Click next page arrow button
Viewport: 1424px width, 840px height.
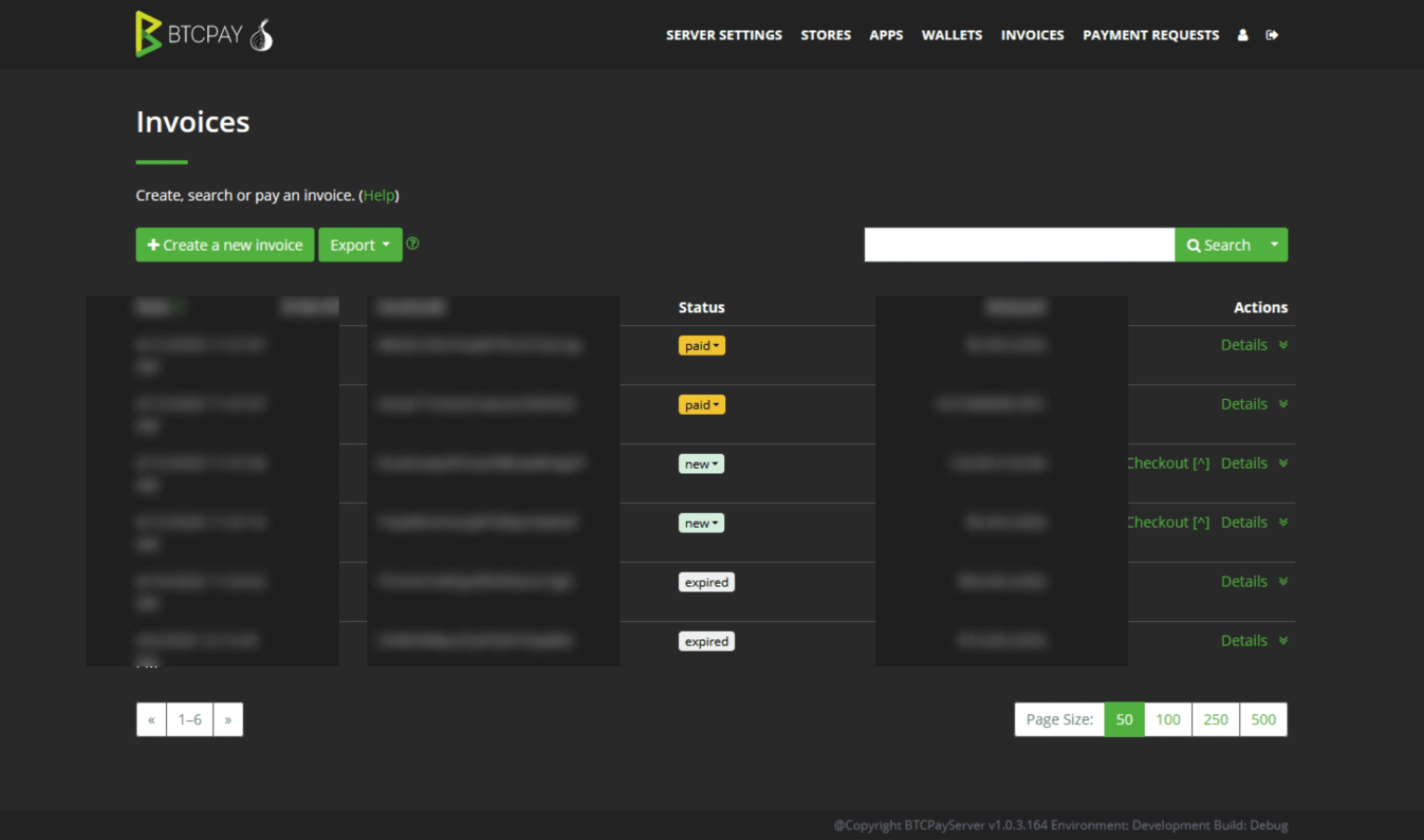tap(228, 719)
